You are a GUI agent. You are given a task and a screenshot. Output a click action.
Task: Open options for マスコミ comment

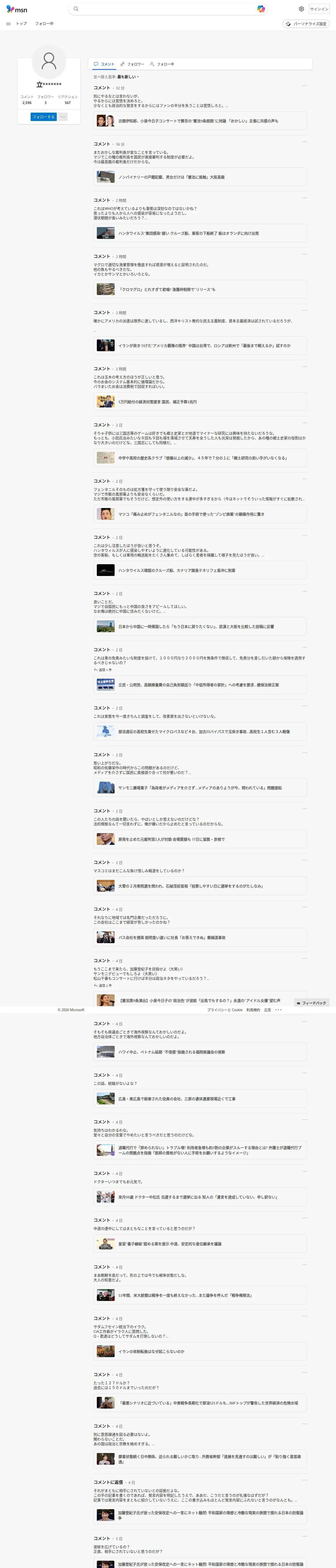(x=304, y=860)
